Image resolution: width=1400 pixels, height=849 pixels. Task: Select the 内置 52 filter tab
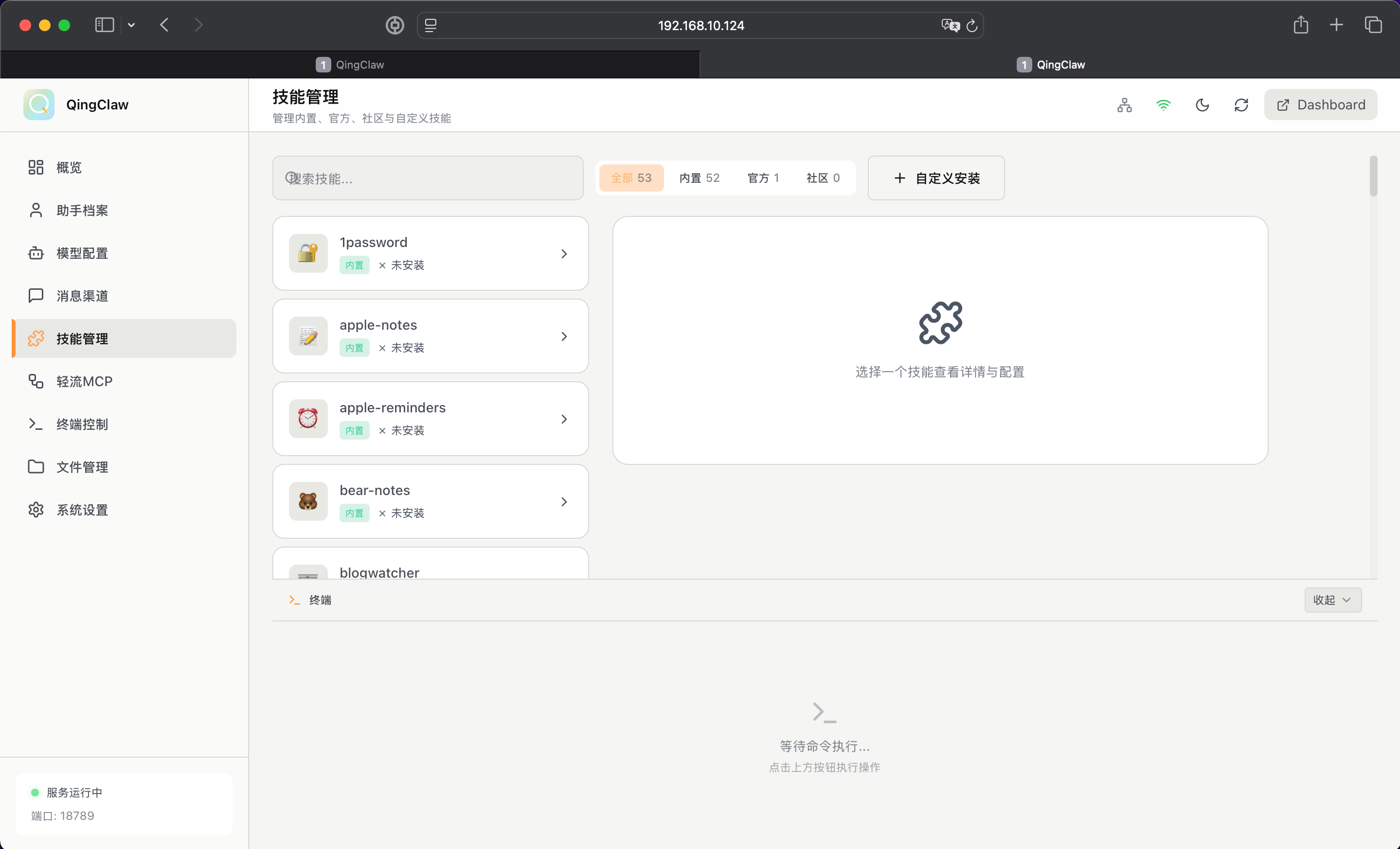tap(700, 178)
